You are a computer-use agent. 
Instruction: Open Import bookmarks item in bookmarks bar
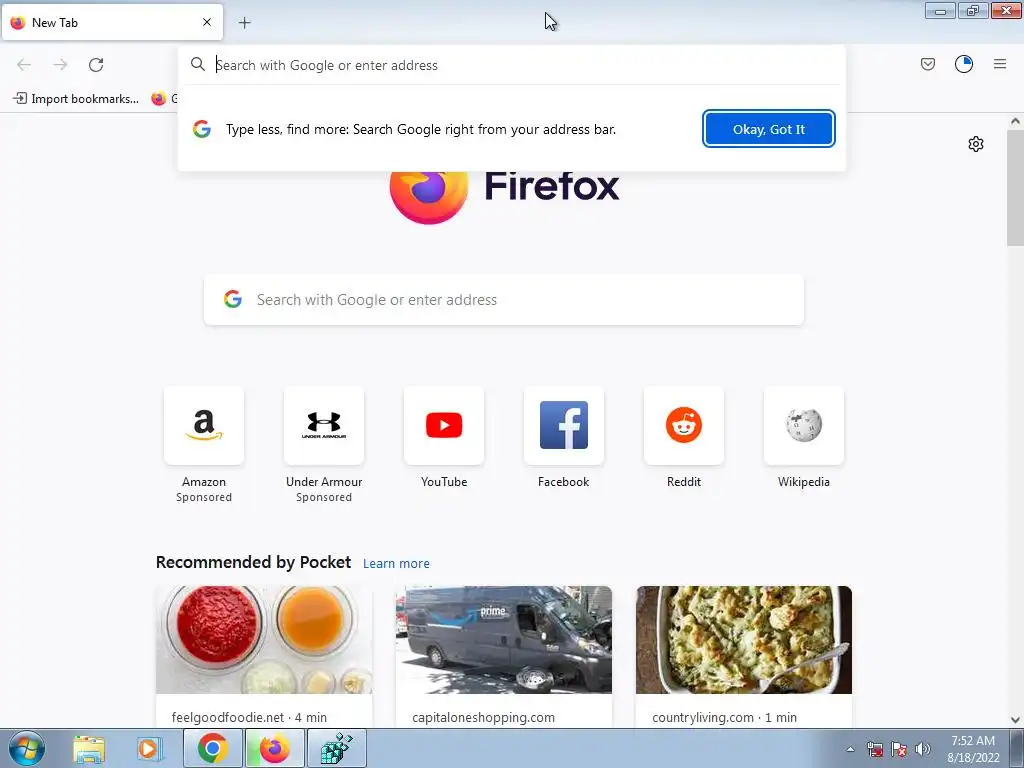pos(76,99)
